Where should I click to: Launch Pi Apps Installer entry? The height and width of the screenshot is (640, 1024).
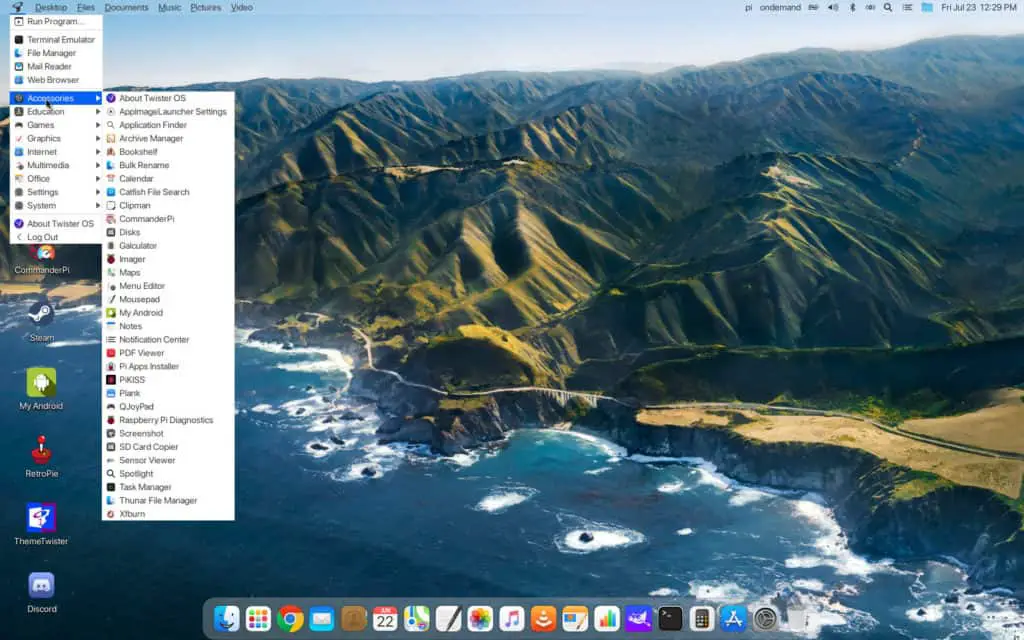(x=168, y=366)
